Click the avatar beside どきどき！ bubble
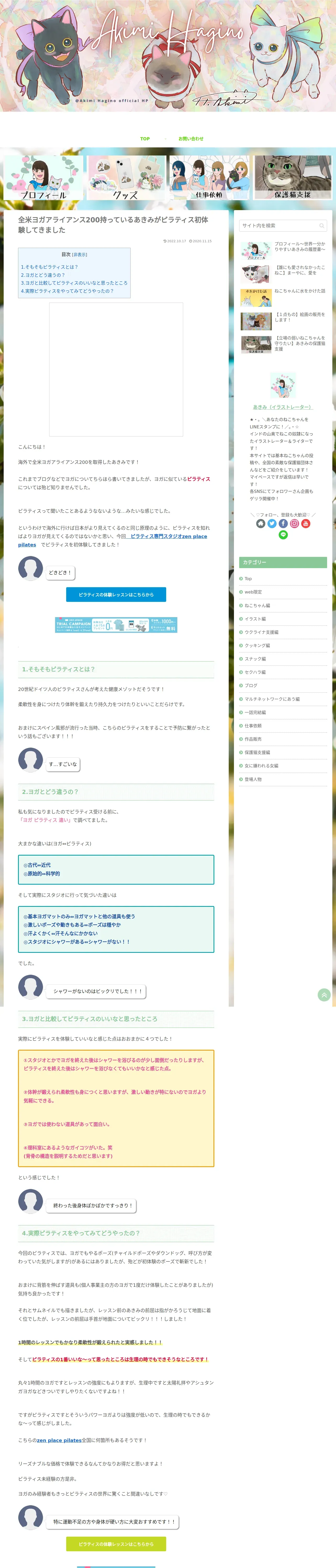336x1568 pixels. (x=31, y=568)
